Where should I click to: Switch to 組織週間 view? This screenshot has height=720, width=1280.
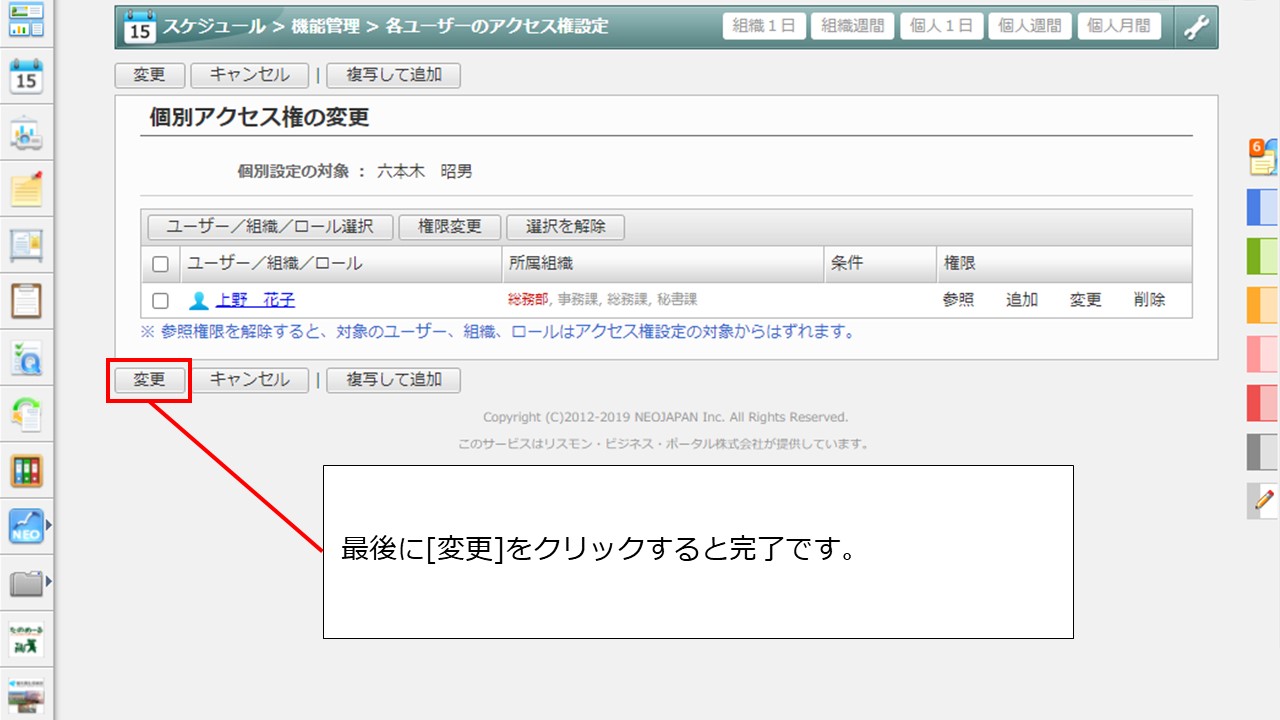pyautogui.click(x=853, y=26)
